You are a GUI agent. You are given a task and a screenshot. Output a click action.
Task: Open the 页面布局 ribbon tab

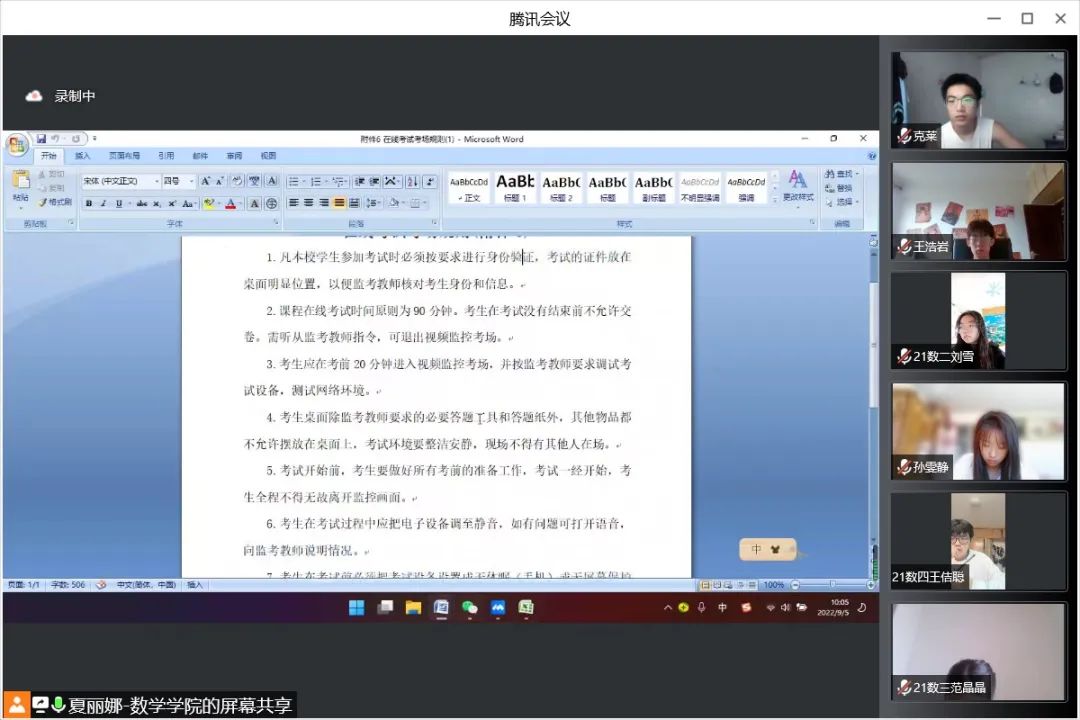(124, 156)
